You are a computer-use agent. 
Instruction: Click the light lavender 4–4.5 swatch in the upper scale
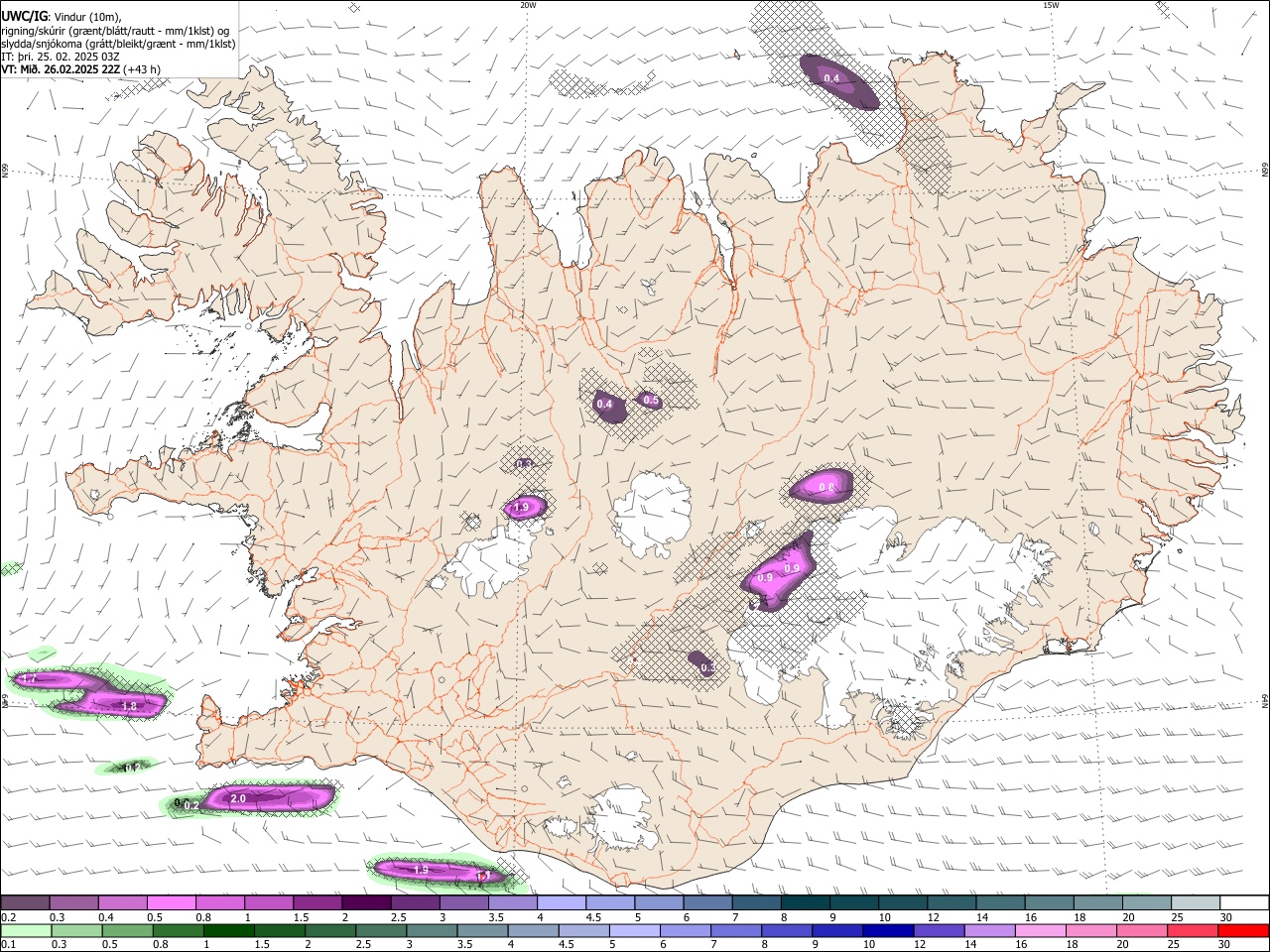[x=562, y=902]
